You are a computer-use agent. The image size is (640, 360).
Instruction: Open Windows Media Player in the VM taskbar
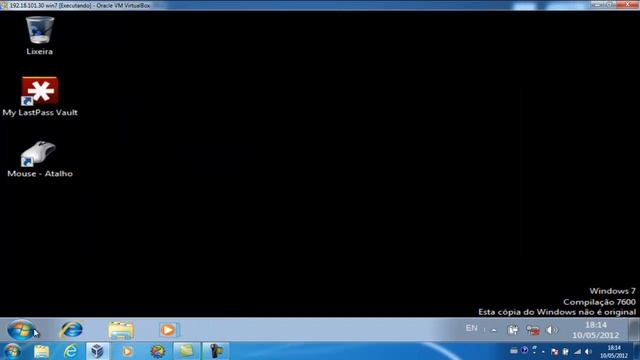point(168,330)
